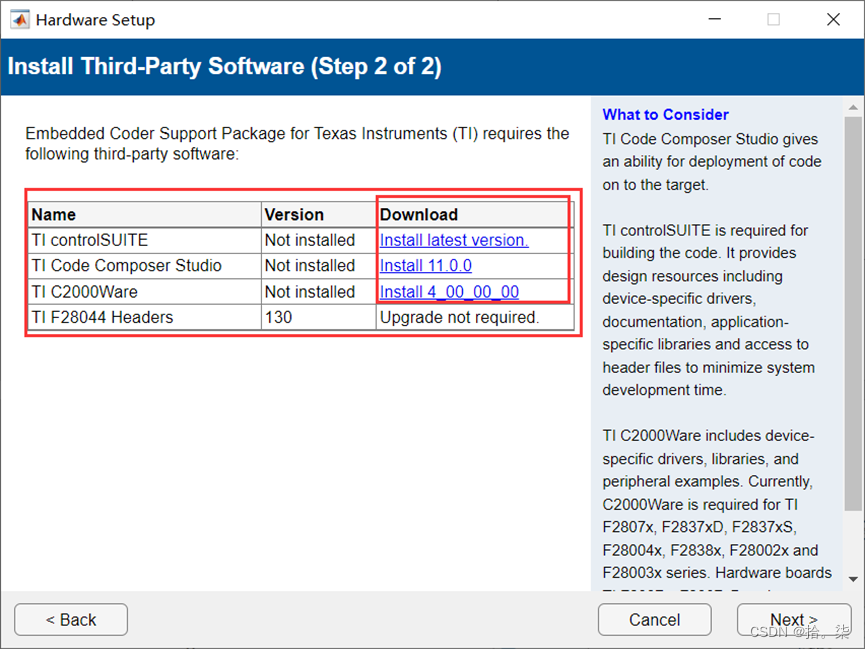This screenshot has height=649, width=865.
Task: Click the sidebar vertical scrollbar thumb
Action: pos(853,313)
